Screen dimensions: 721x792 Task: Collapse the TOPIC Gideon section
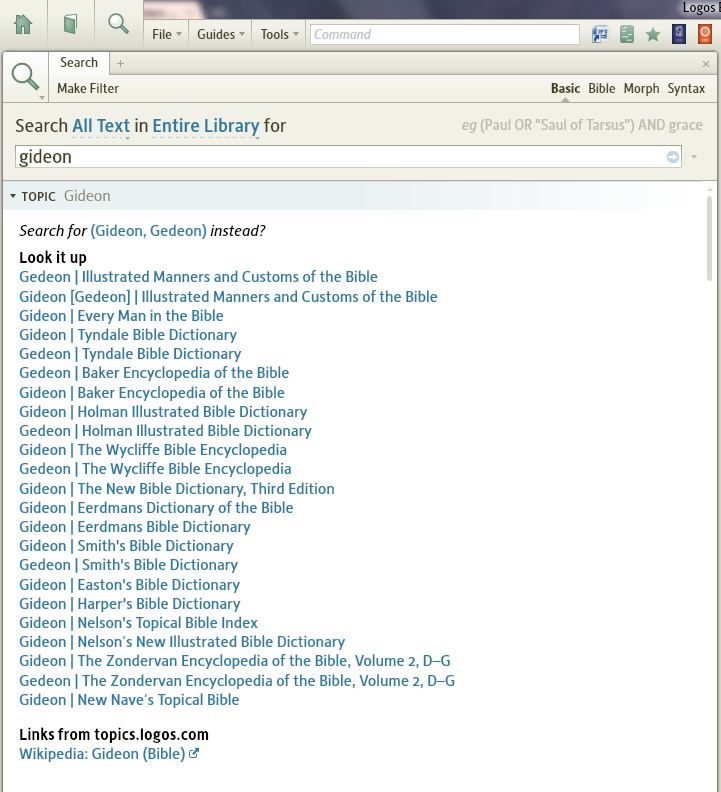(13, 196)
